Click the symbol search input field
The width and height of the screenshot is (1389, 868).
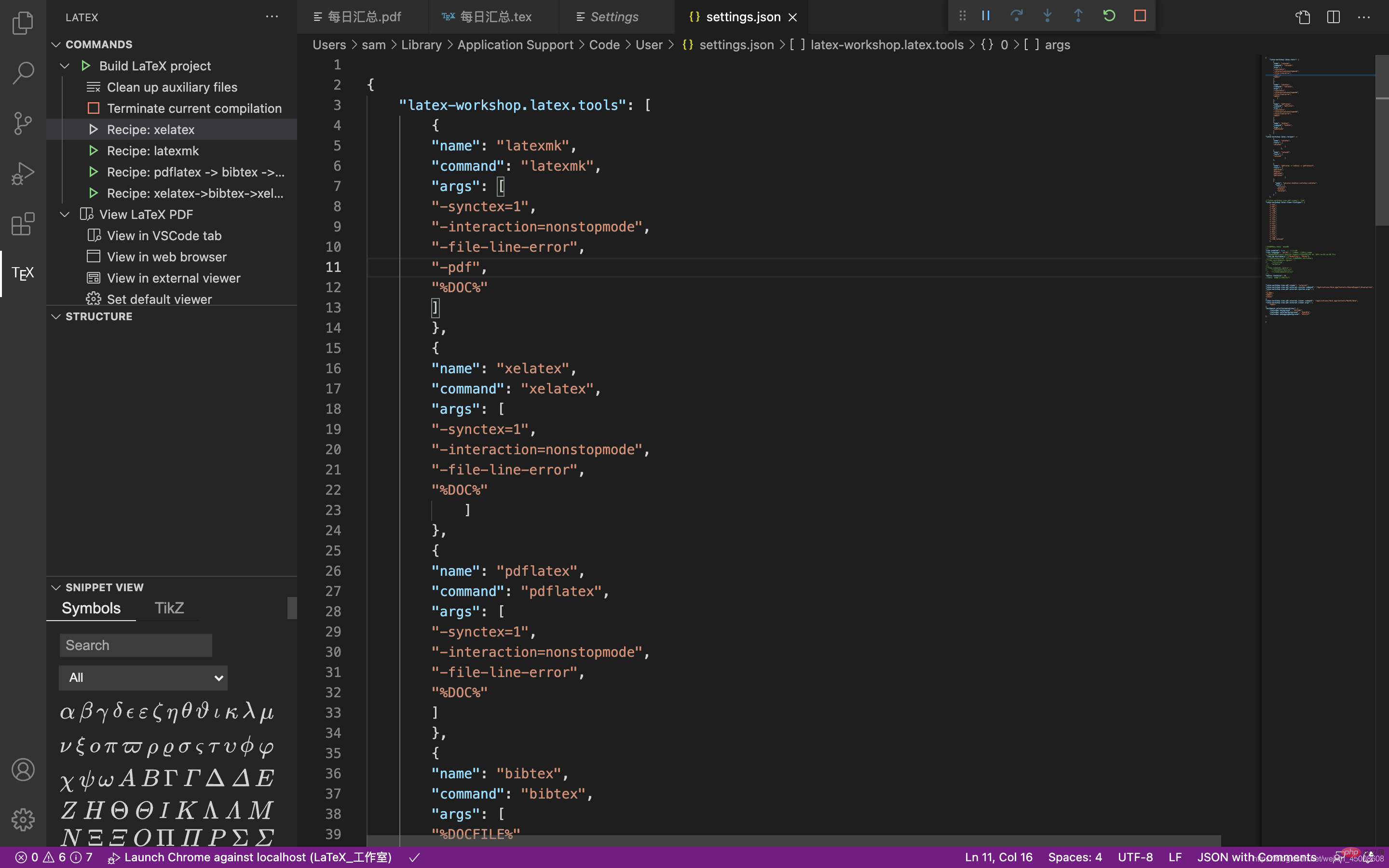click(x=135, y=644)
